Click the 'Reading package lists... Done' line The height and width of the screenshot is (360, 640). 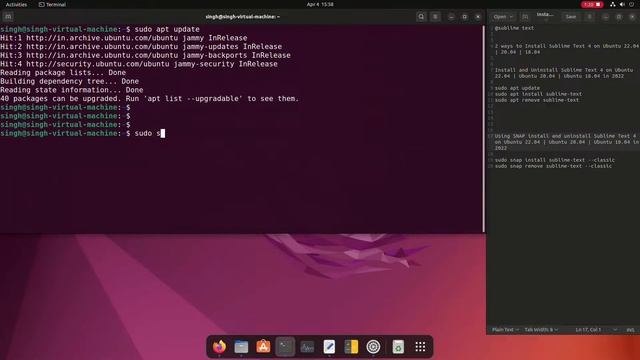click(63, 73)
